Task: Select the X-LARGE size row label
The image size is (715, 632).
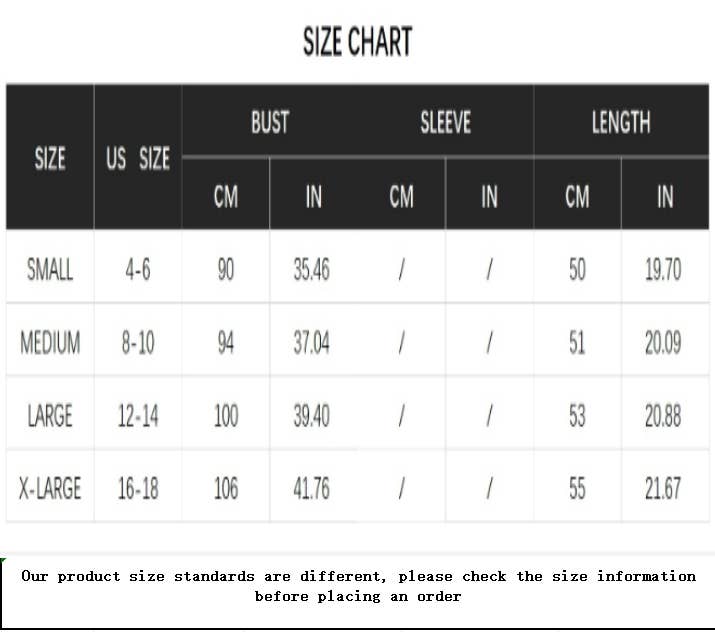Action: (x=50, y=488)
